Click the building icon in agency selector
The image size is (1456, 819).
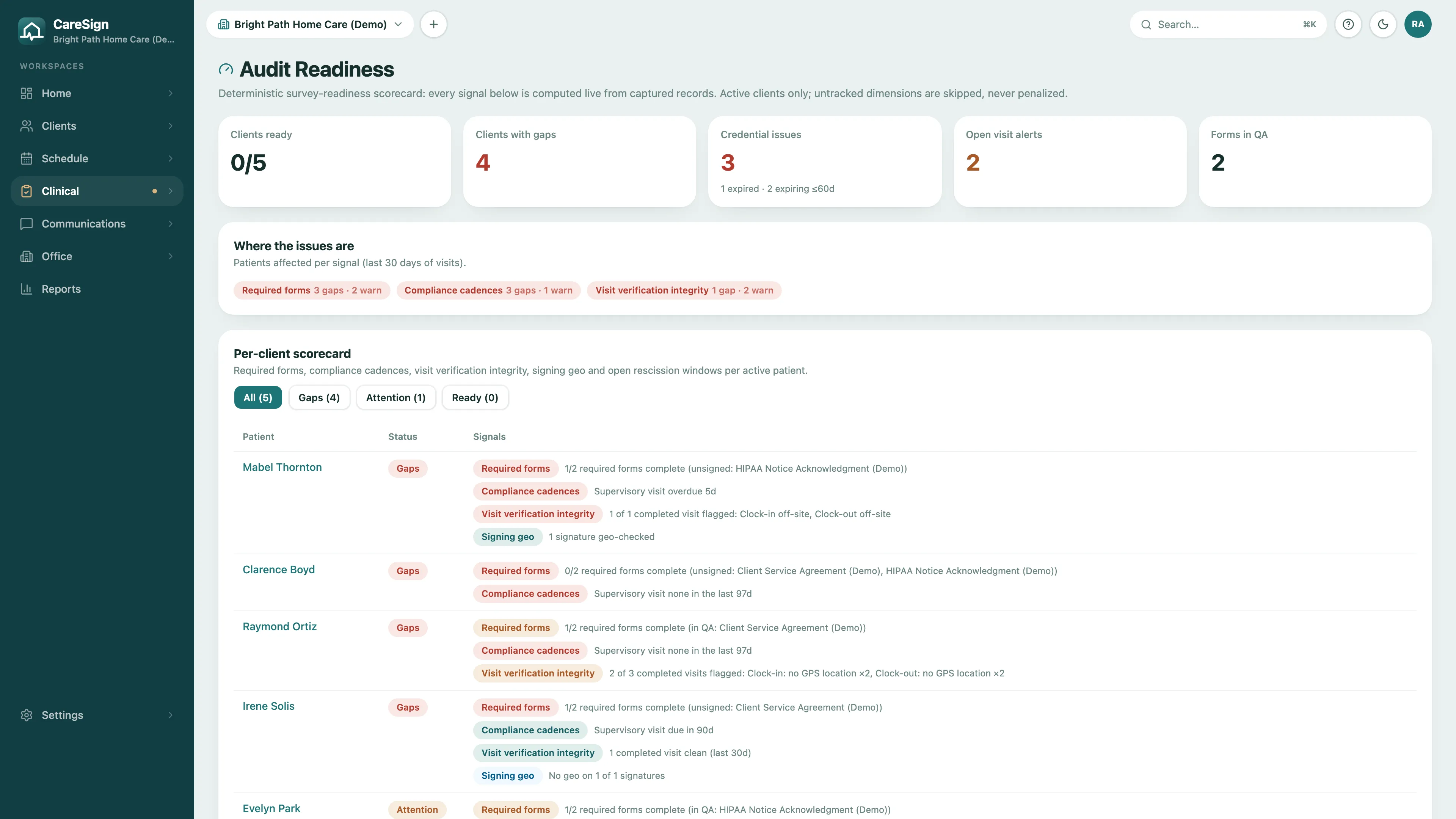pyautogui.click(x=224, y=24)
